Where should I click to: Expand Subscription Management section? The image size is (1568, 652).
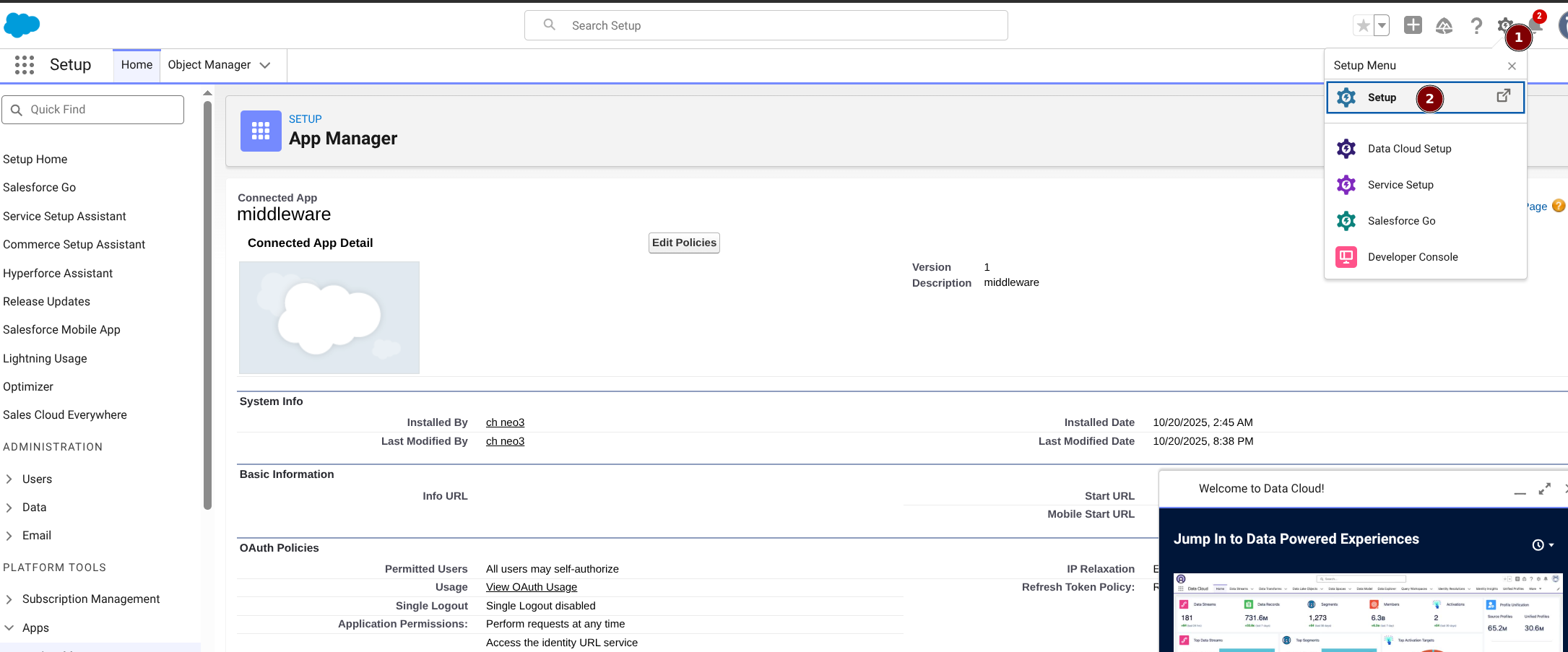(9, 599)
